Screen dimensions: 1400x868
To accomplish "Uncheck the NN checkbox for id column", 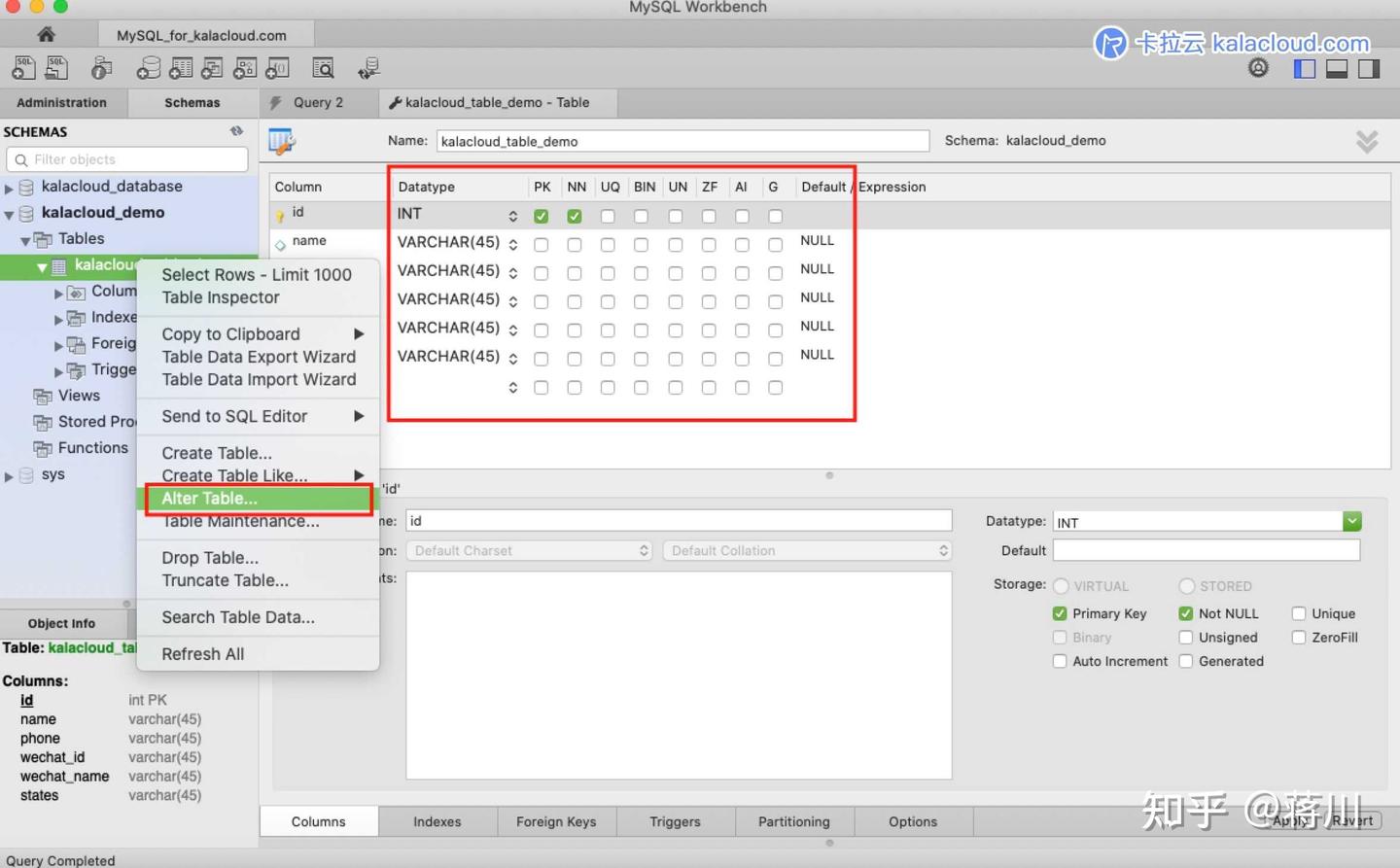I will click(x=574, y=216).
